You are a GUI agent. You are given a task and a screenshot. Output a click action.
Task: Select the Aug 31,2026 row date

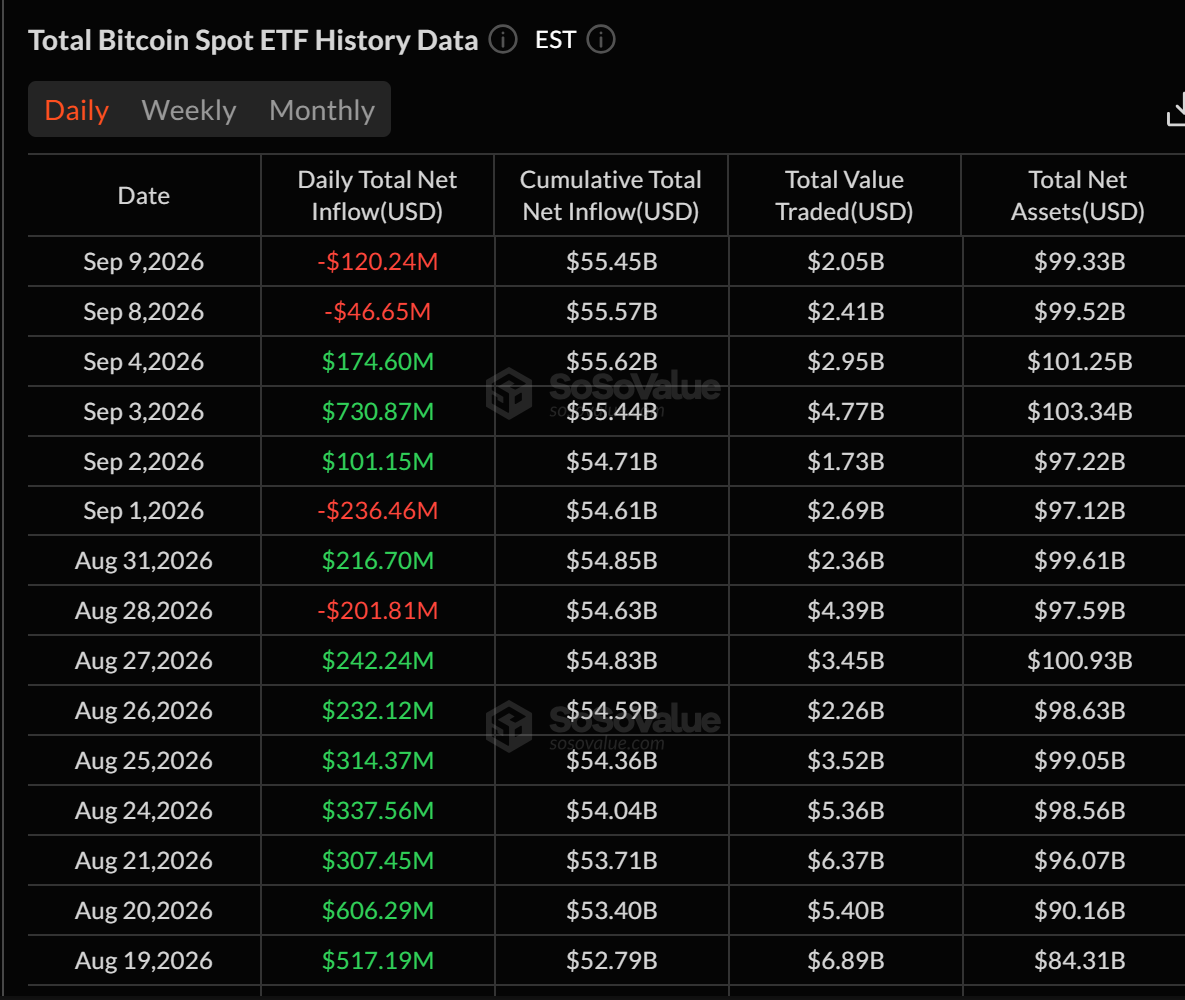[144, 561]
